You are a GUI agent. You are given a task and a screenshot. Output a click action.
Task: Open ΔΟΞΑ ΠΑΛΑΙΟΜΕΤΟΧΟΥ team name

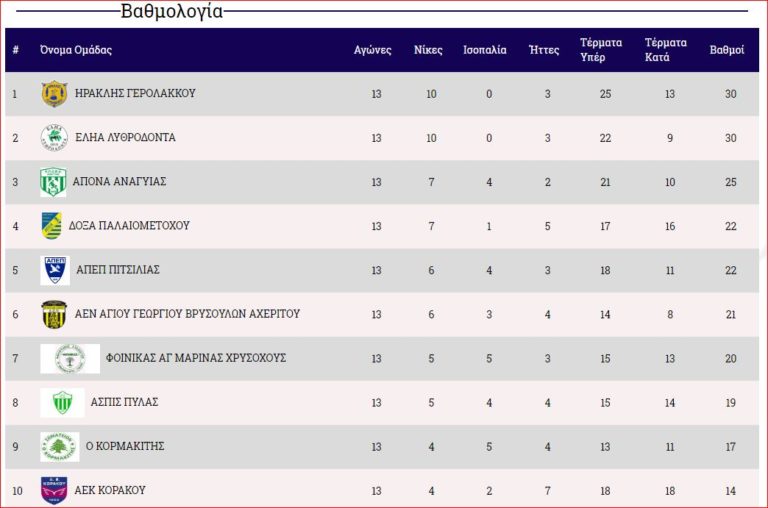point(129,225)
